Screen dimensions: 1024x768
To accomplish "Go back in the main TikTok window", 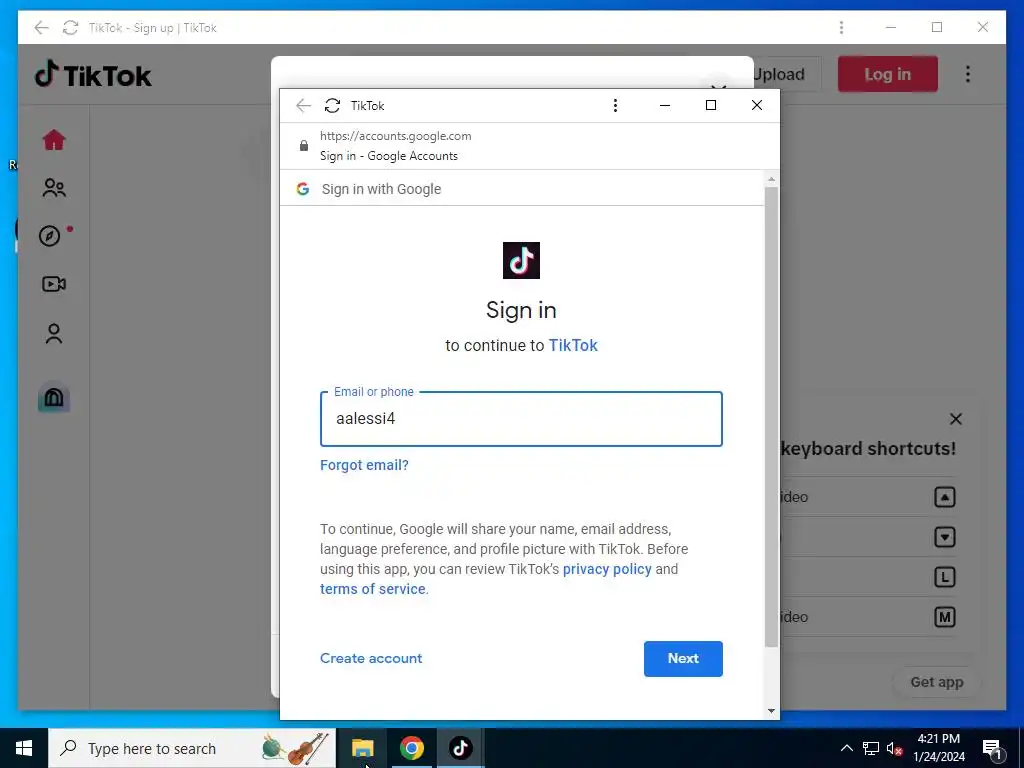I will (41, 27).
